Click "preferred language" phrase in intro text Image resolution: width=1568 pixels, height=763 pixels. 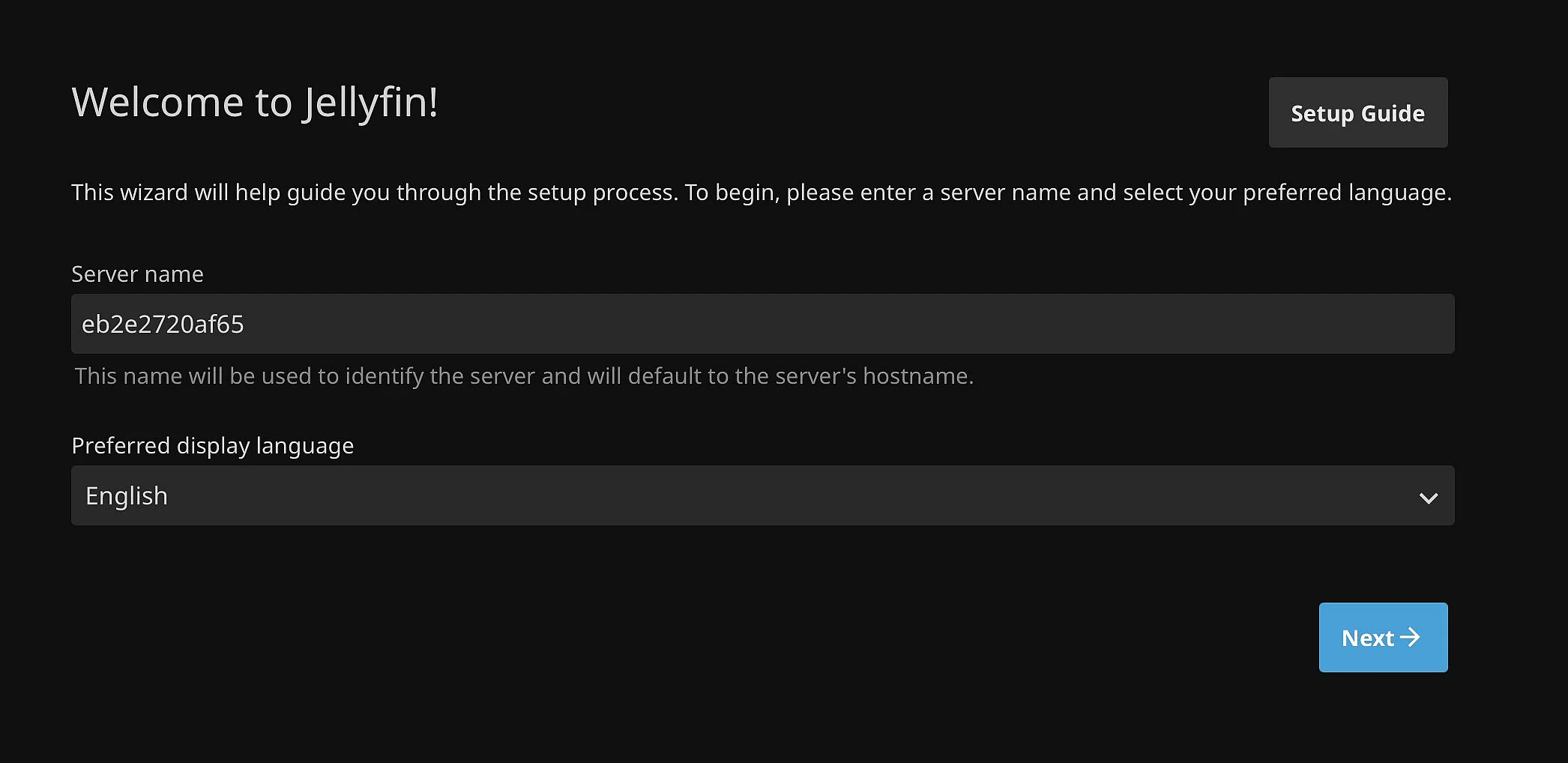(1347, 193)
